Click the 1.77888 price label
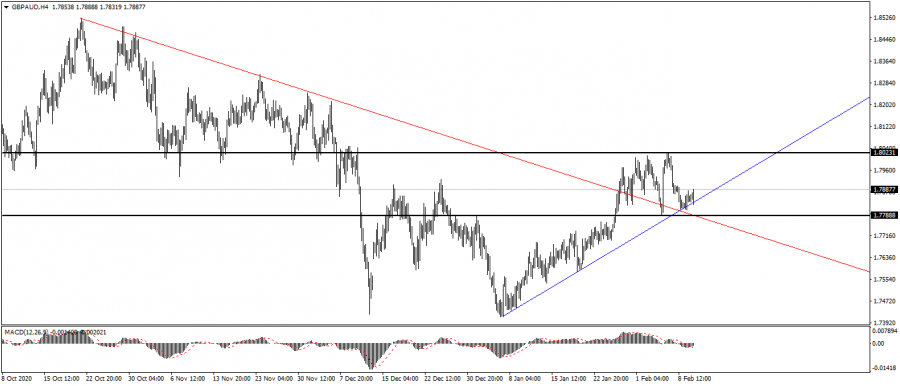Viewport: 900px width, 386px height. point(885,215)
